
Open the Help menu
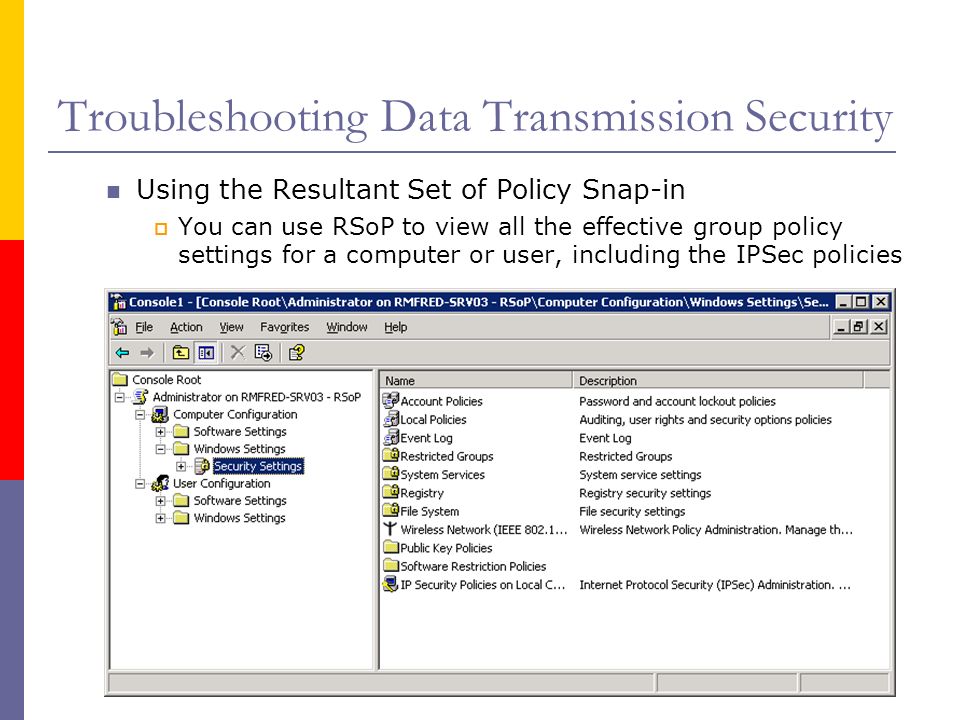396,327
